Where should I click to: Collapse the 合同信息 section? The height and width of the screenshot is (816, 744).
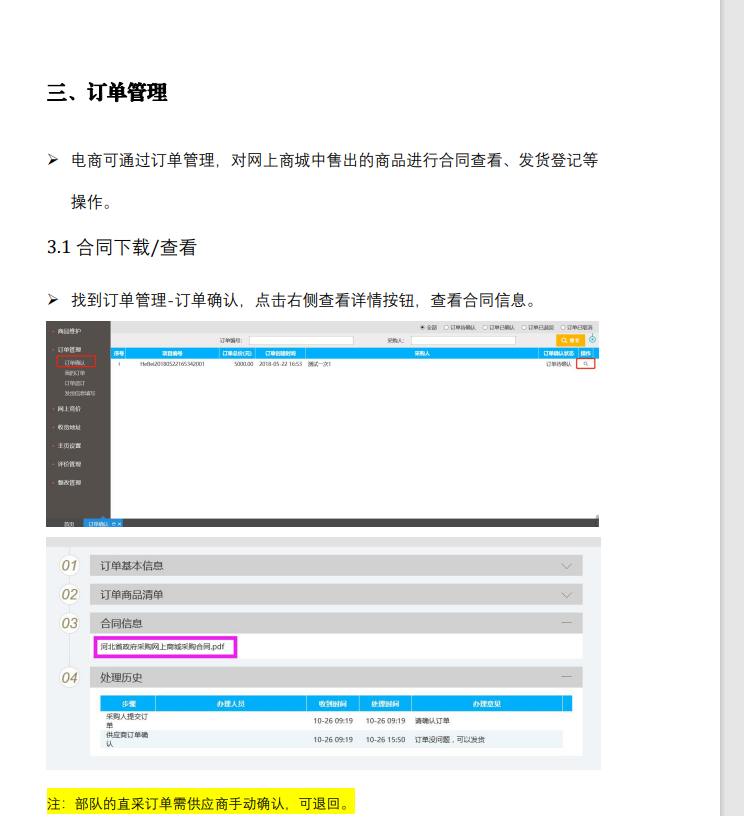coord(567,623)
